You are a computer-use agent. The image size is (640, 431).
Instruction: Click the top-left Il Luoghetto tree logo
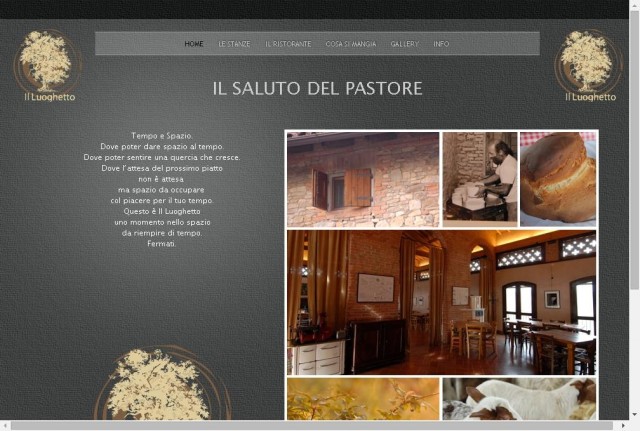48,65
